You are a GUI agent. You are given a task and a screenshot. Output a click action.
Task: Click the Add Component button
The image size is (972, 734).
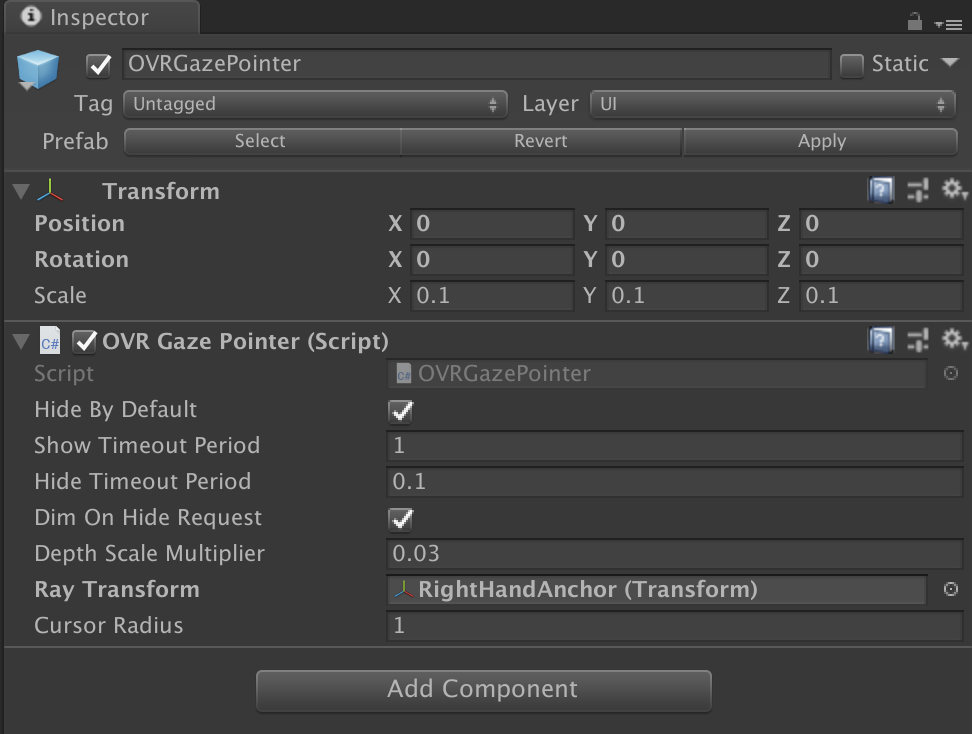(x=484, y=689)
